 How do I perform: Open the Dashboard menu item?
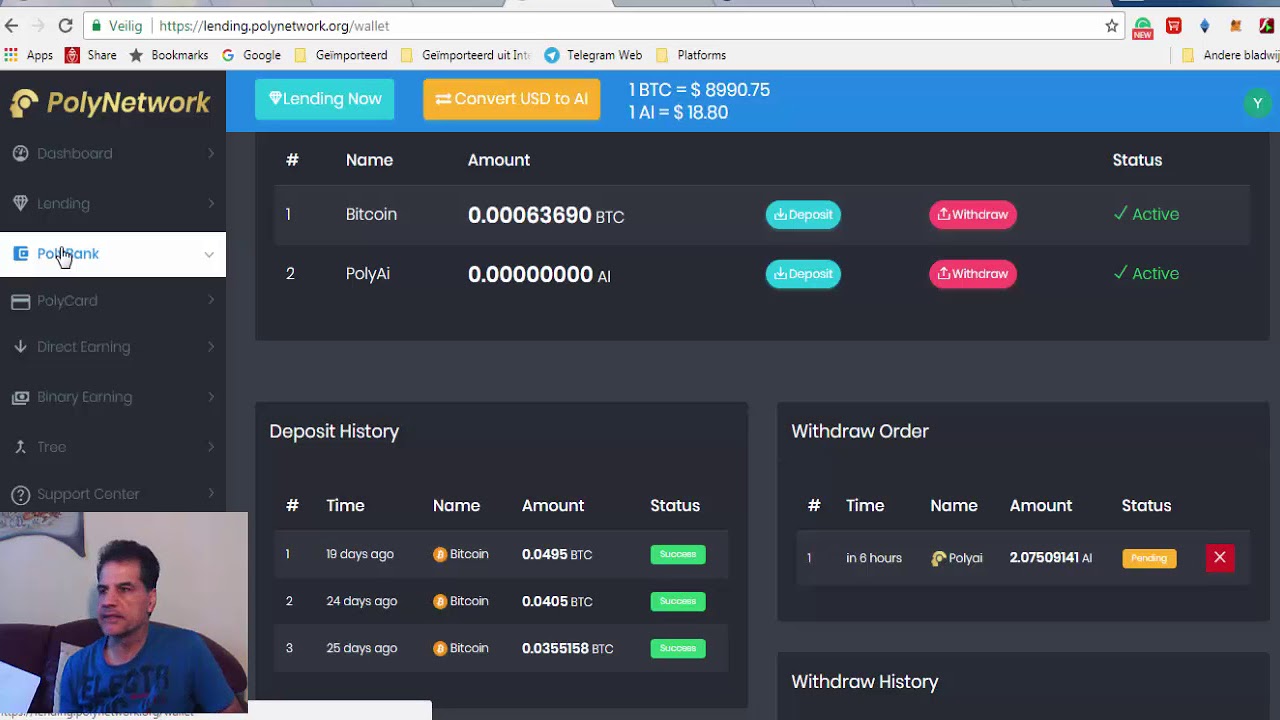click(113, 153)
